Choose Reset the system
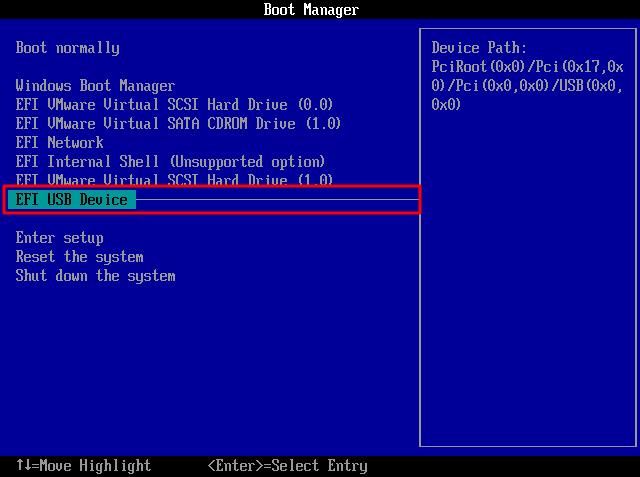Viewport: 640px width, 477px height. click(80, 257)
